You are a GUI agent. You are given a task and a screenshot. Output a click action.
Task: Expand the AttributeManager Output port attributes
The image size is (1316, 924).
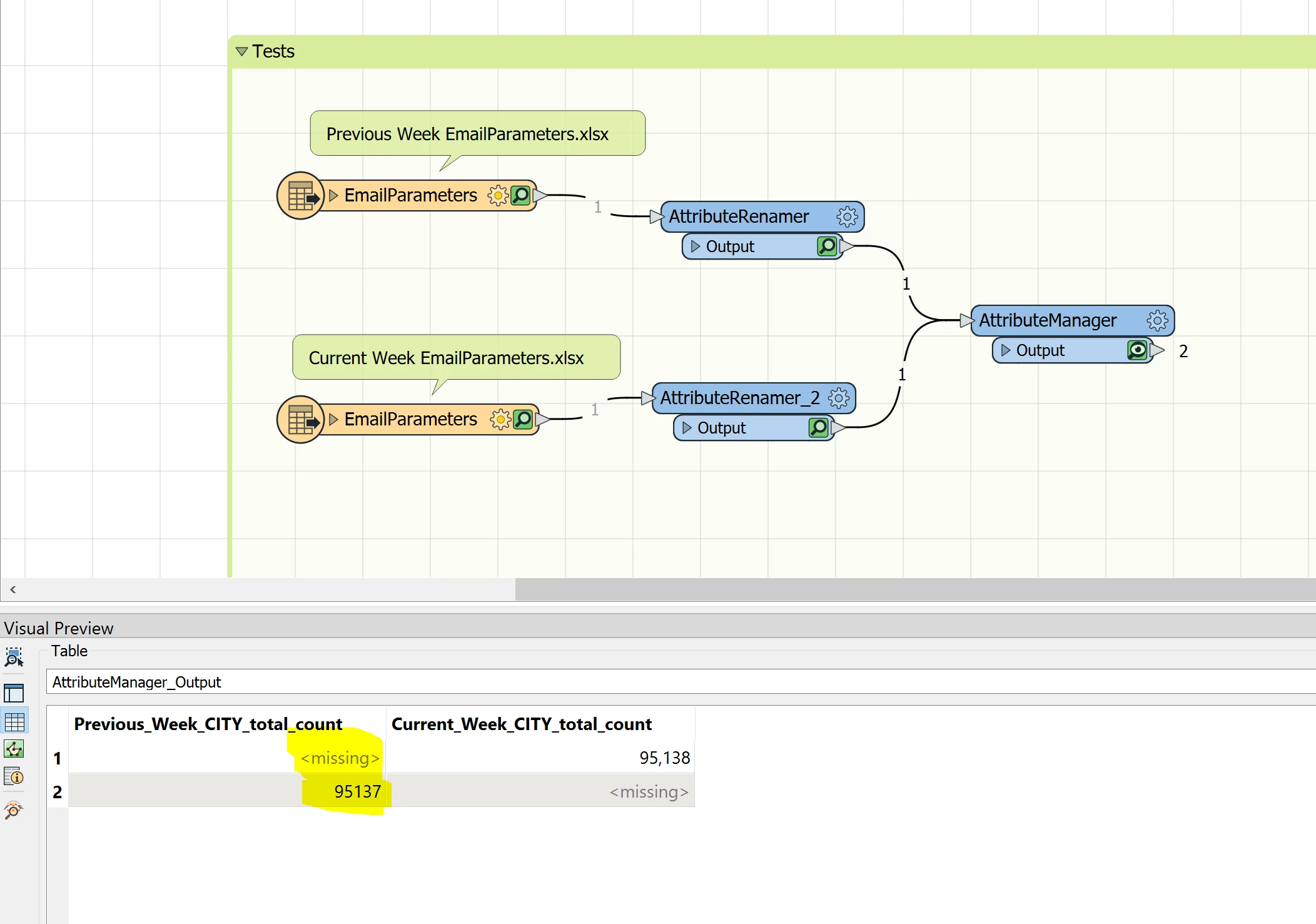coord(1005,350)
